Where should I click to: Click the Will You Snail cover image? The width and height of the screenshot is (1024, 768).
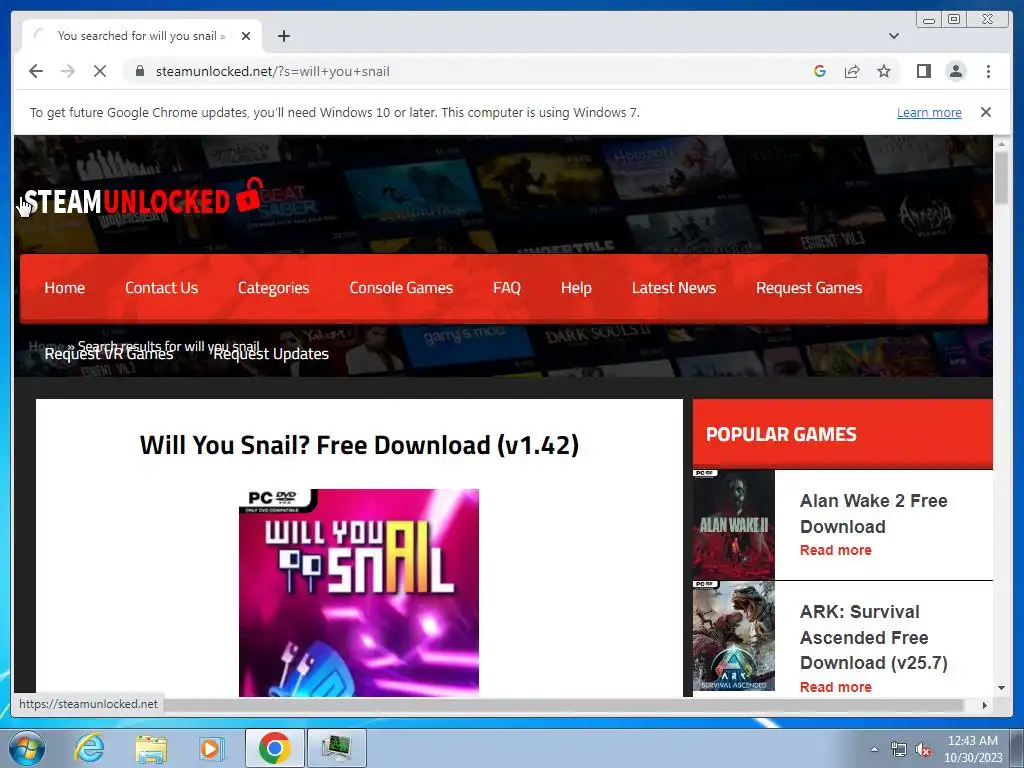click(359, 592)
